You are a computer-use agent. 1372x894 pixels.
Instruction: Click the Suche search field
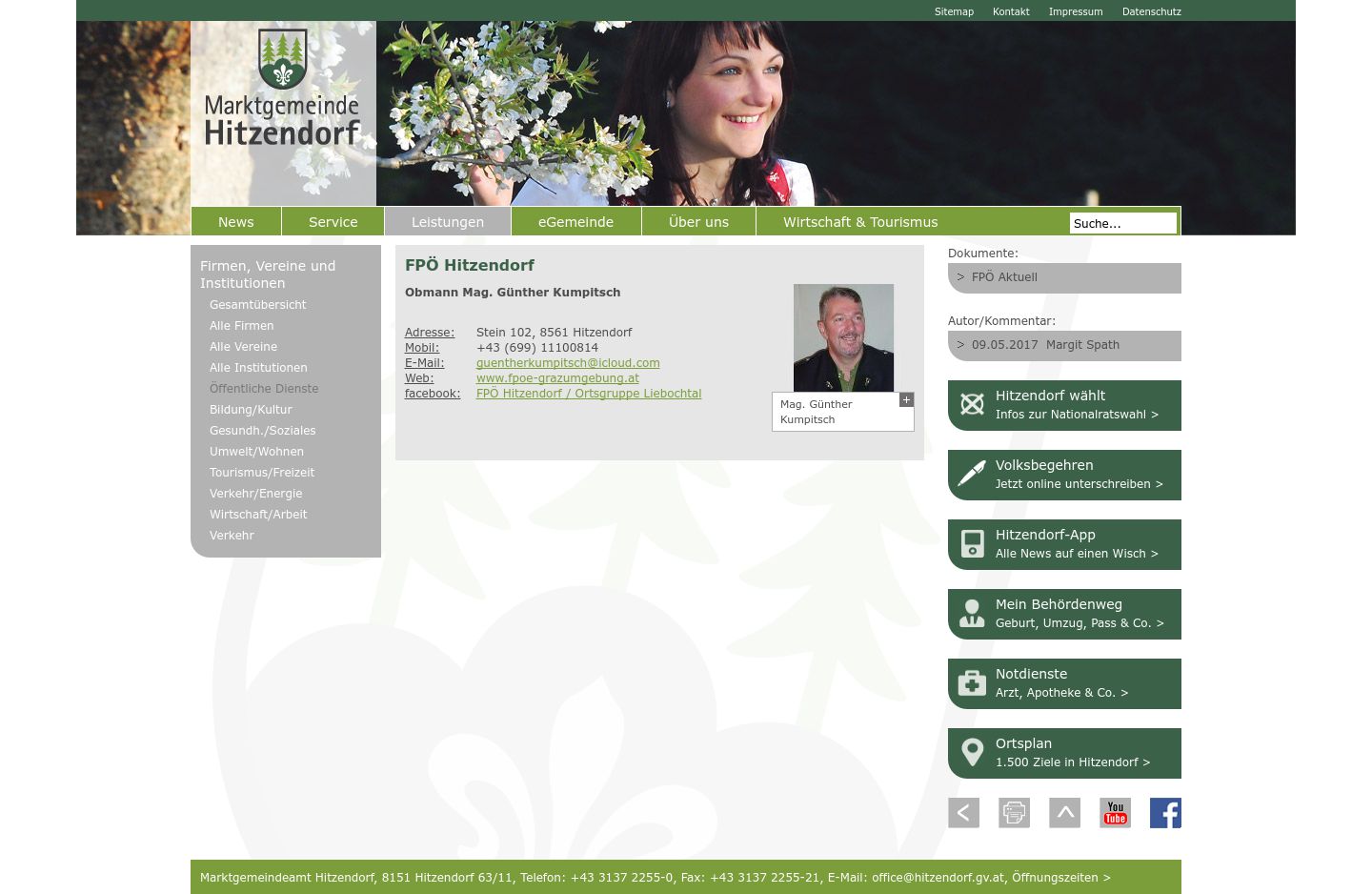pyautogui.click(x=1123, y=223)
